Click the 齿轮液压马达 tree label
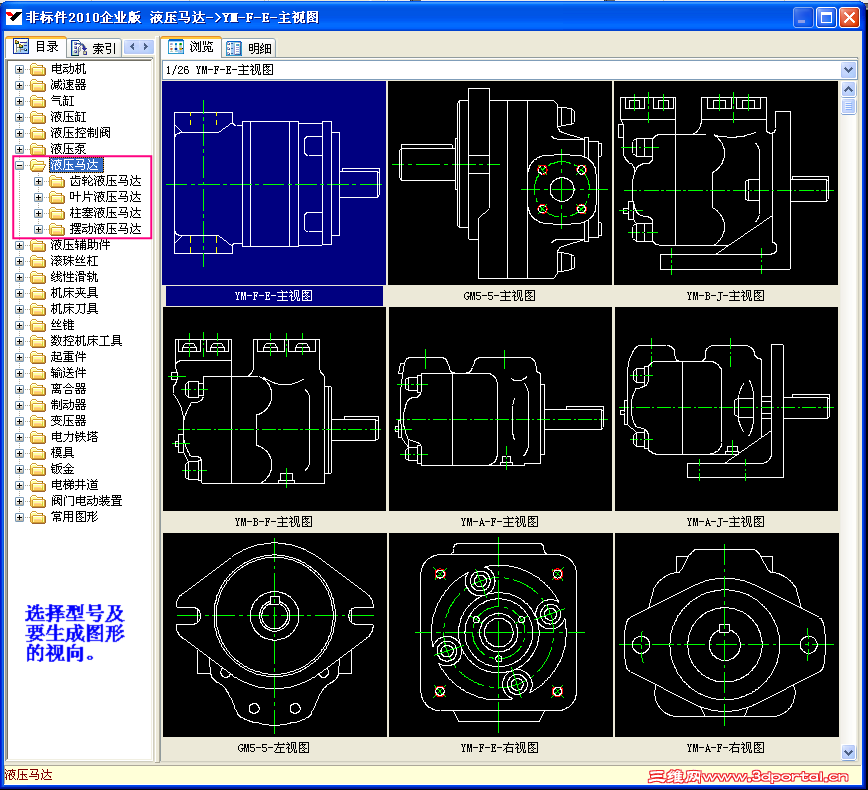The height and width of the screenshot is (790, 868). click(105, 181)
